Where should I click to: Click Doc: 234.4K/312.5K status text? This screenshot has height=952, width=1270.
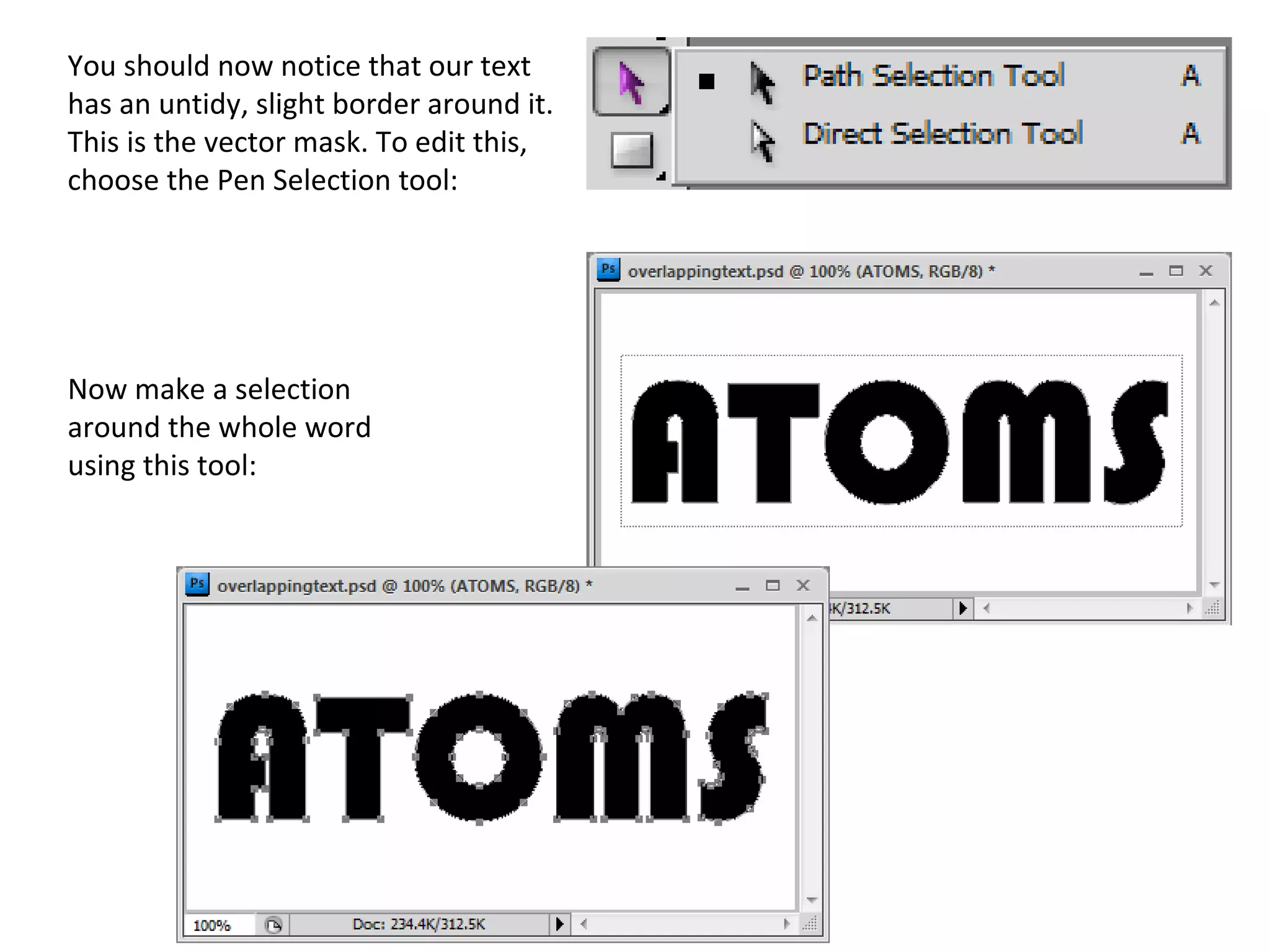[419, 925]
